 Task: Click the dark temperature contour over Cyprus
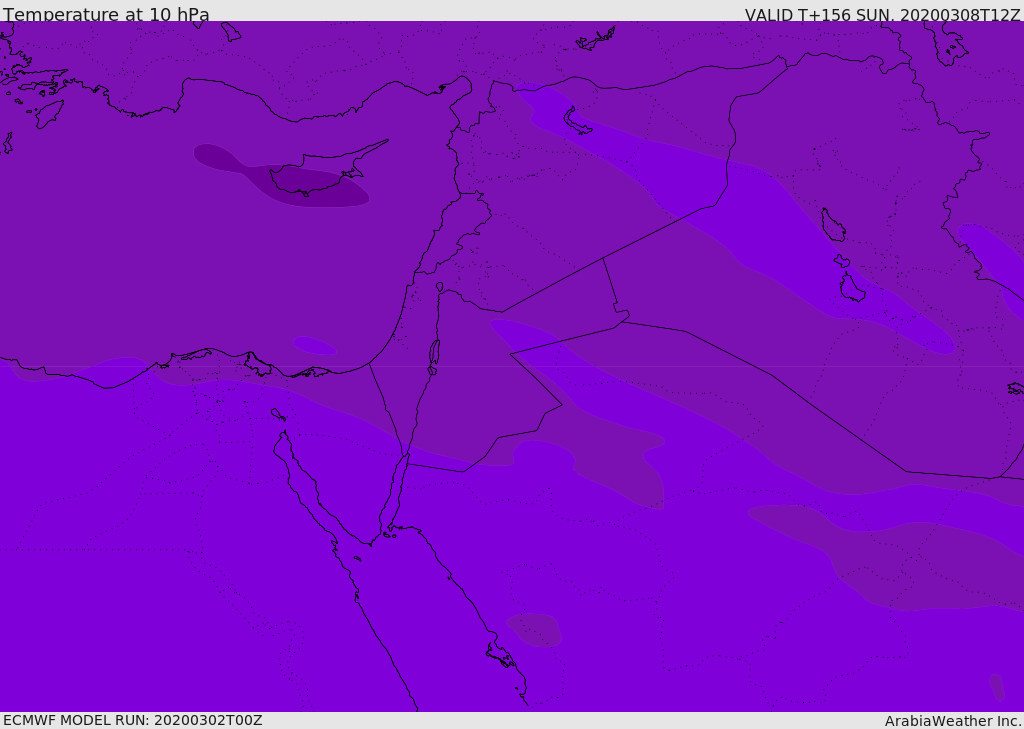[x=281, y=176]
